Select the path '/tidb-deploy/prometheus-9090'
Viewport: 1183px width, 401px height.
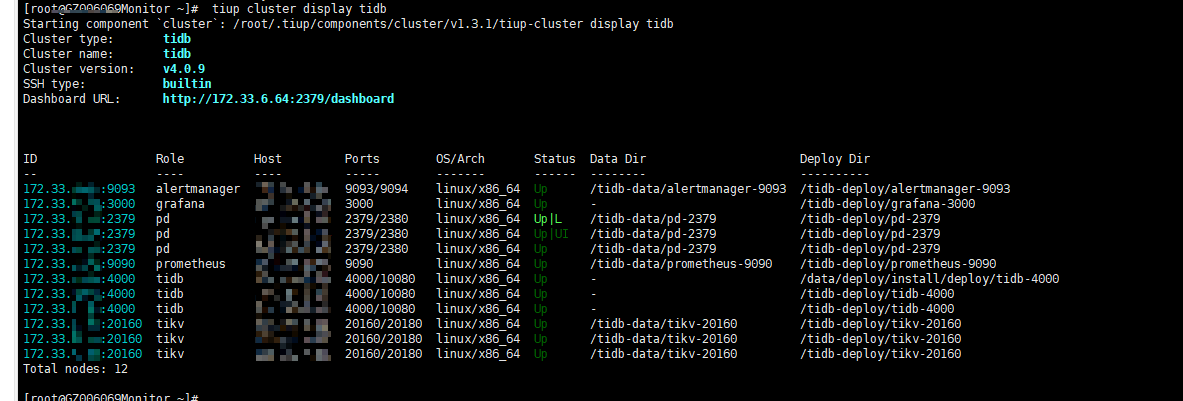pos(898,264)
